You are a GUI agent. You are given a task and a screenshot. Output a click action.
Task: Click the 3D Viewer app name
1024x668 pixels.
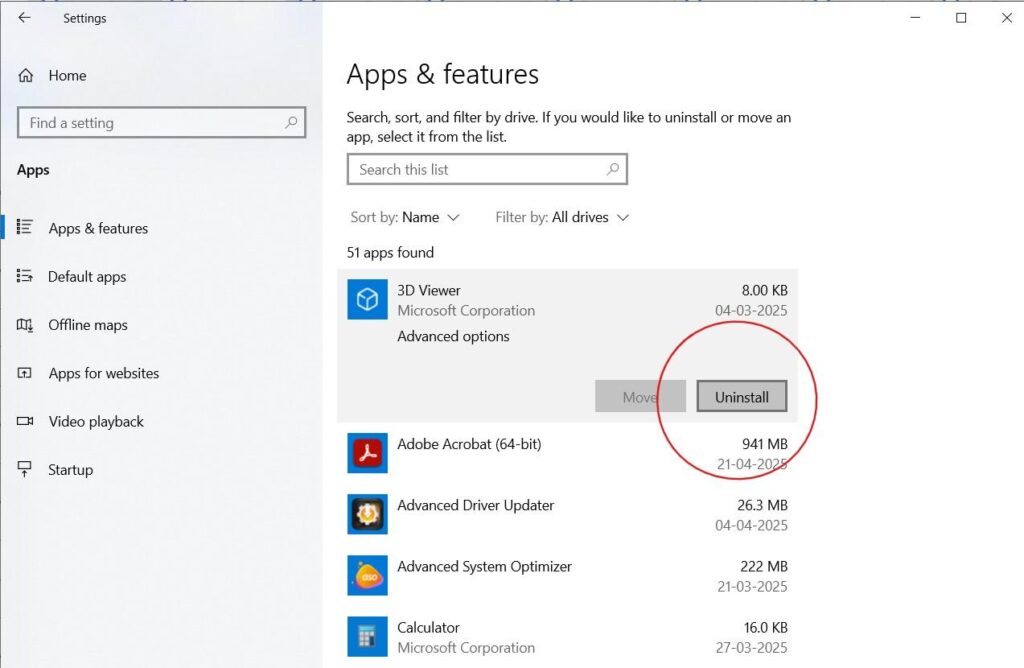[428, 291]
